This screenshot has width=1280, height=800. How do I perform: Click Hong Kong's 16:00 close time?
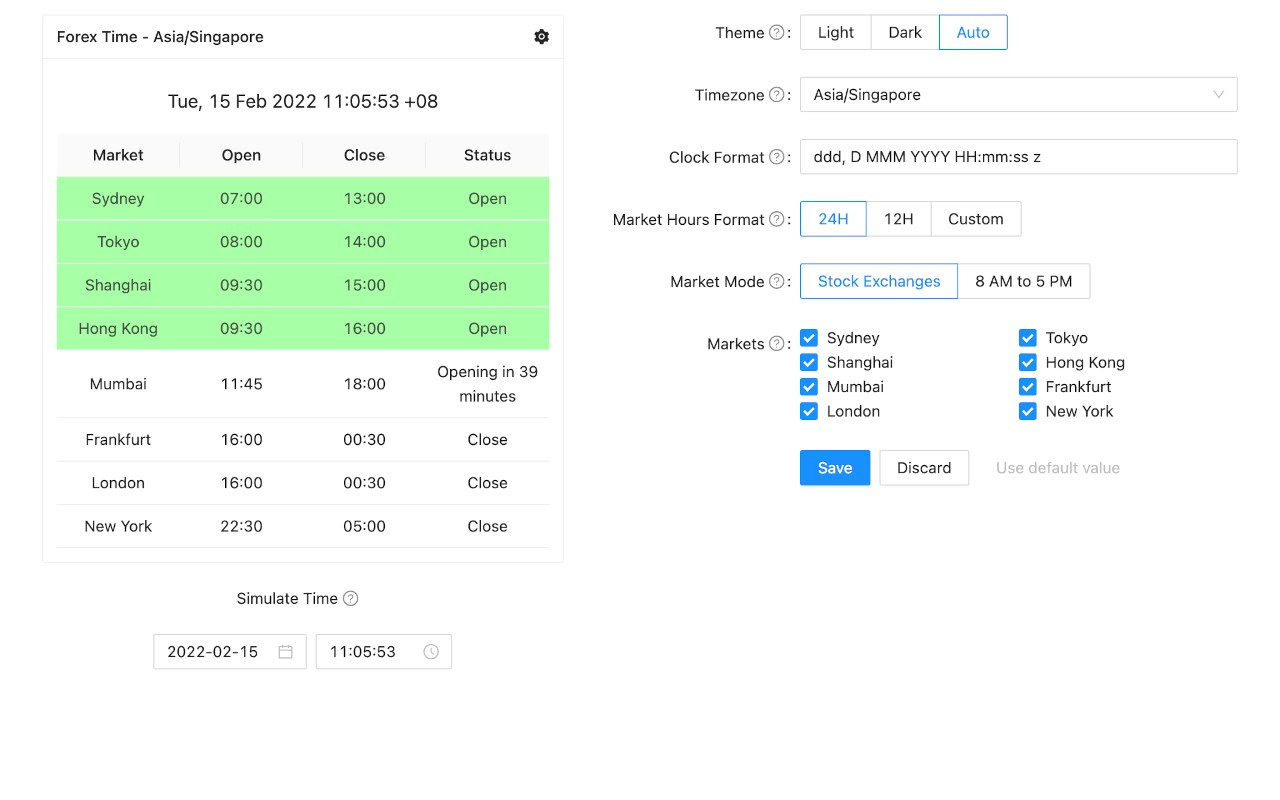point(364,328)
